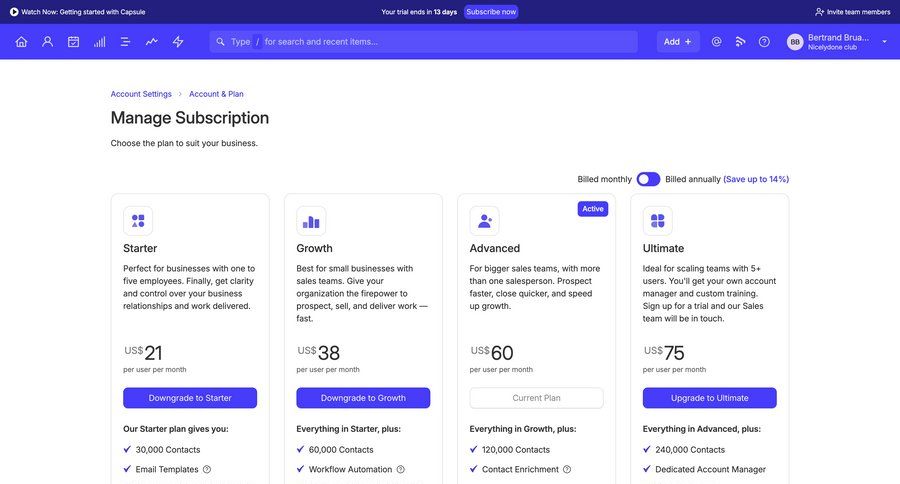Click Invite team members link

click(x=852, y=12)
